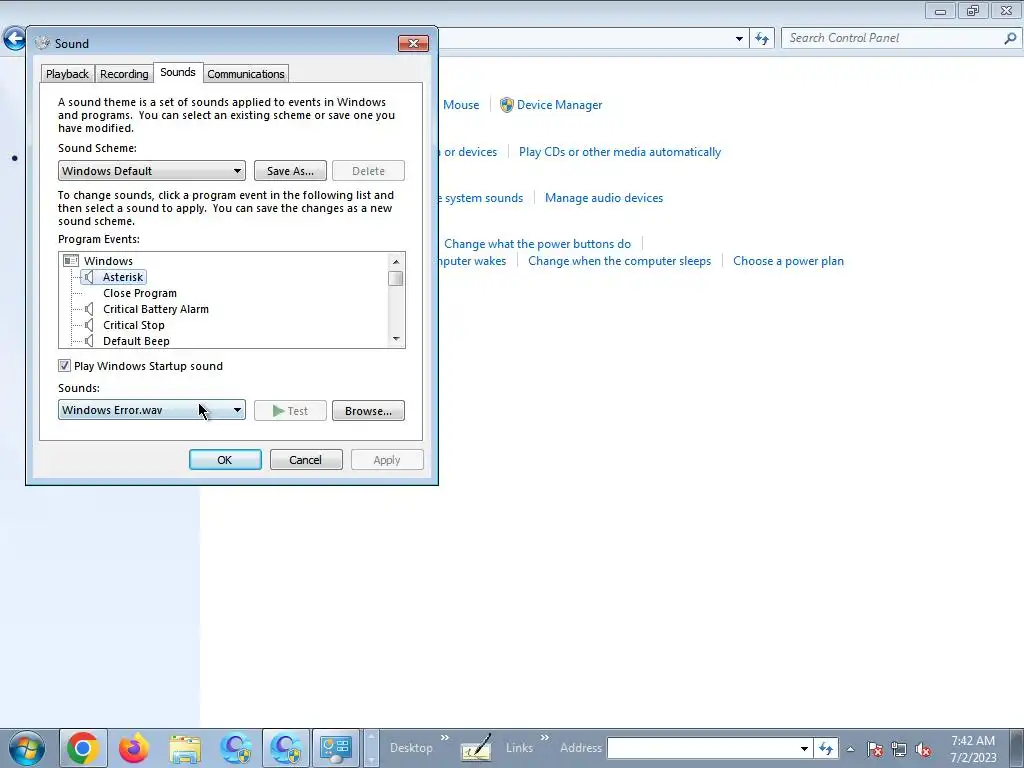Open Manage audio devices link
1024x768 pixels.
(604, 198)
